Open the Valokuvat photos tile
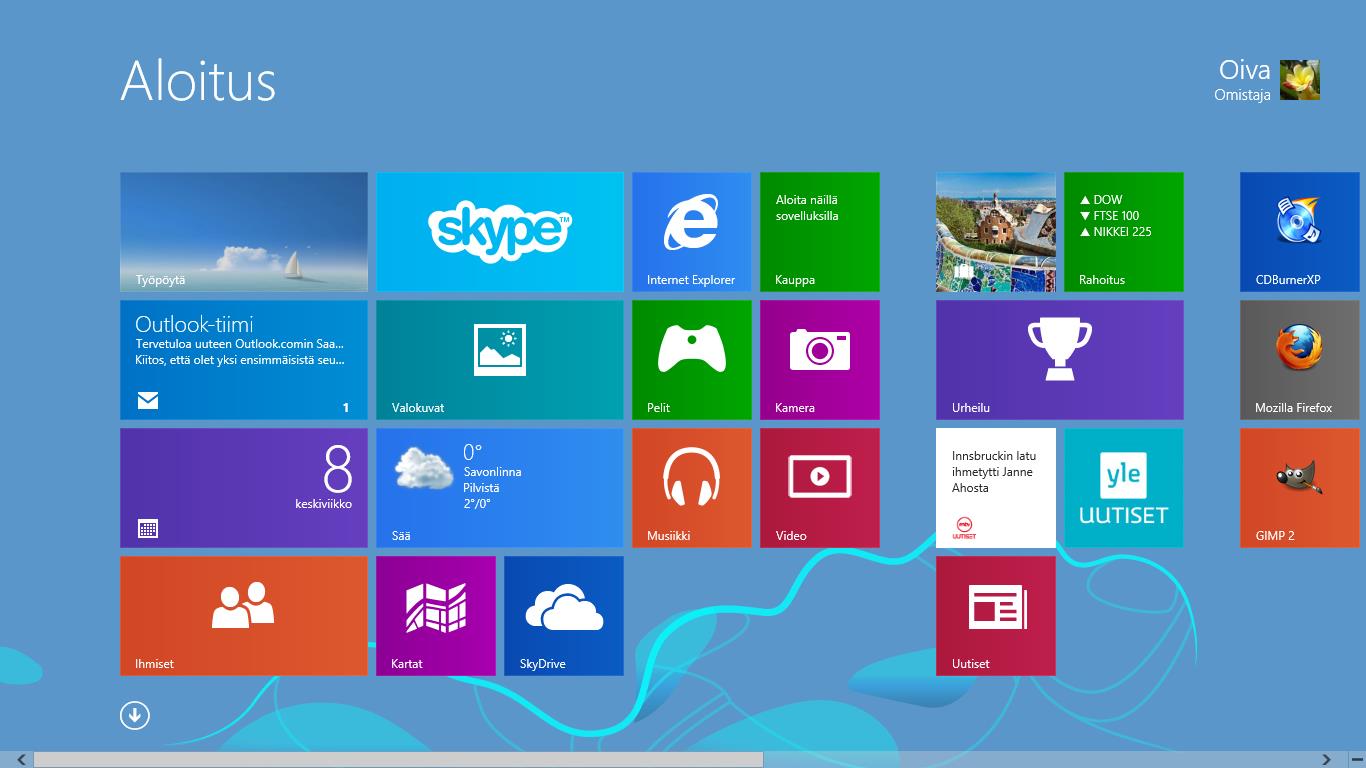 point(500,360)
